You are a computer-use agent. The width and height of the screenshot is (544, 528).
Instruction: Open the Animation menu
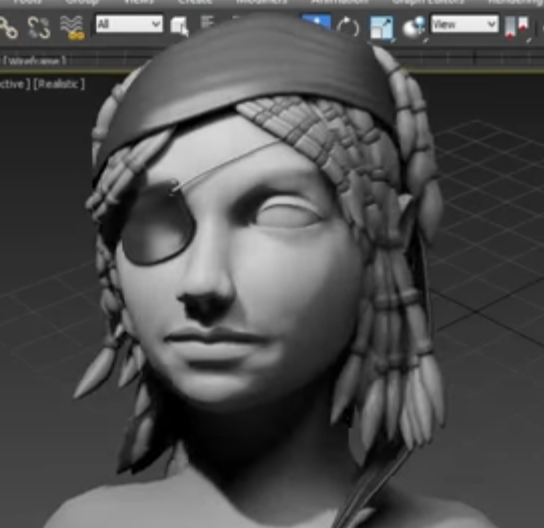click(x=340, y=2)
